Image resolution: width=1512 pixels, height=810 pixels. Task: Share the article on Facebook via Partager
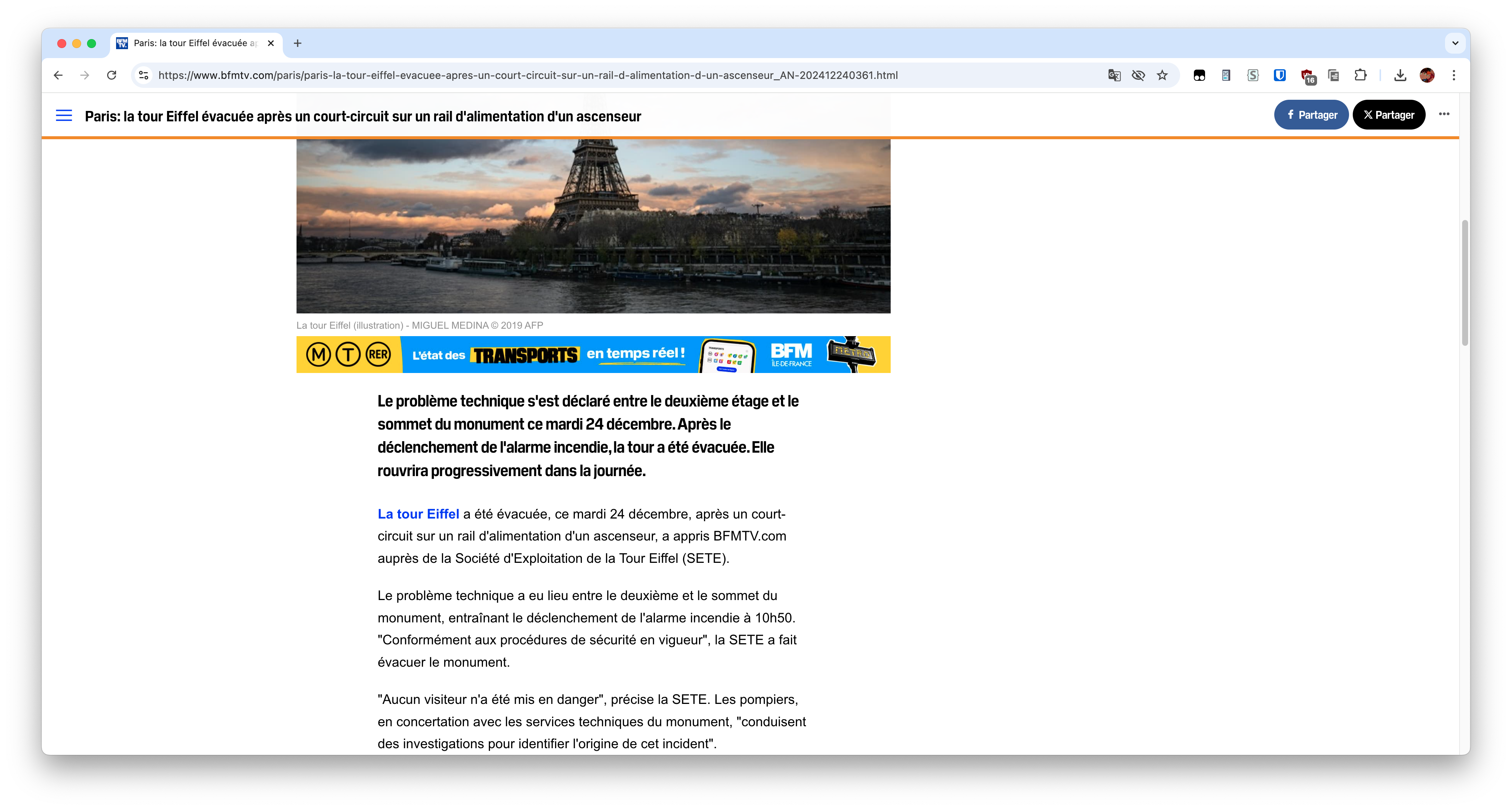pos(1311,115)
